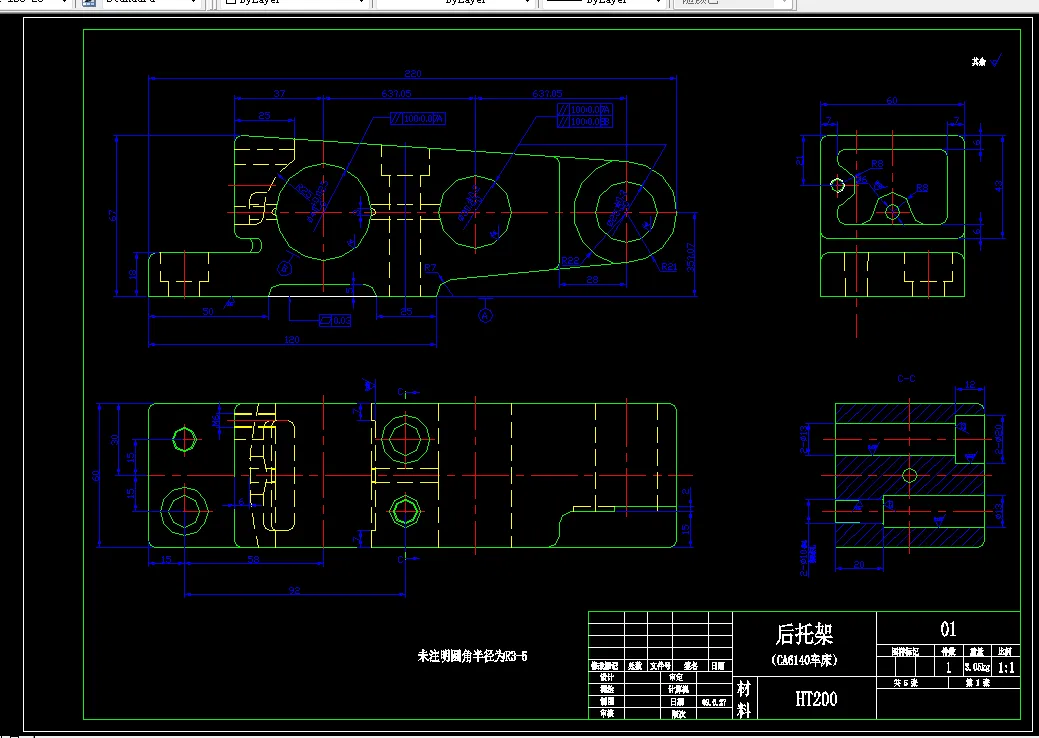The image size is (1039, 738).
Task: Select the parallelism tolerance frame referencing A
Action: pyautogui.click(x=417, y=119)
